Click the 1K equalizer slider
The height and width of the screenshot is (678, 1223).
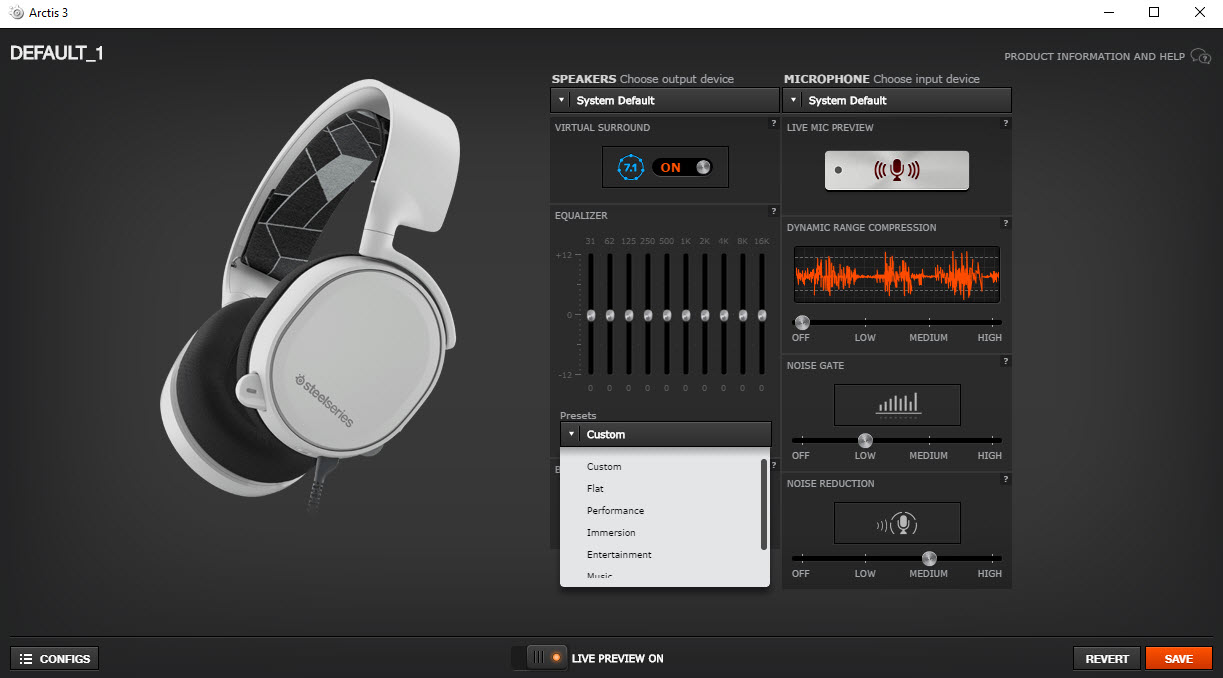click(x=686, y=315)
